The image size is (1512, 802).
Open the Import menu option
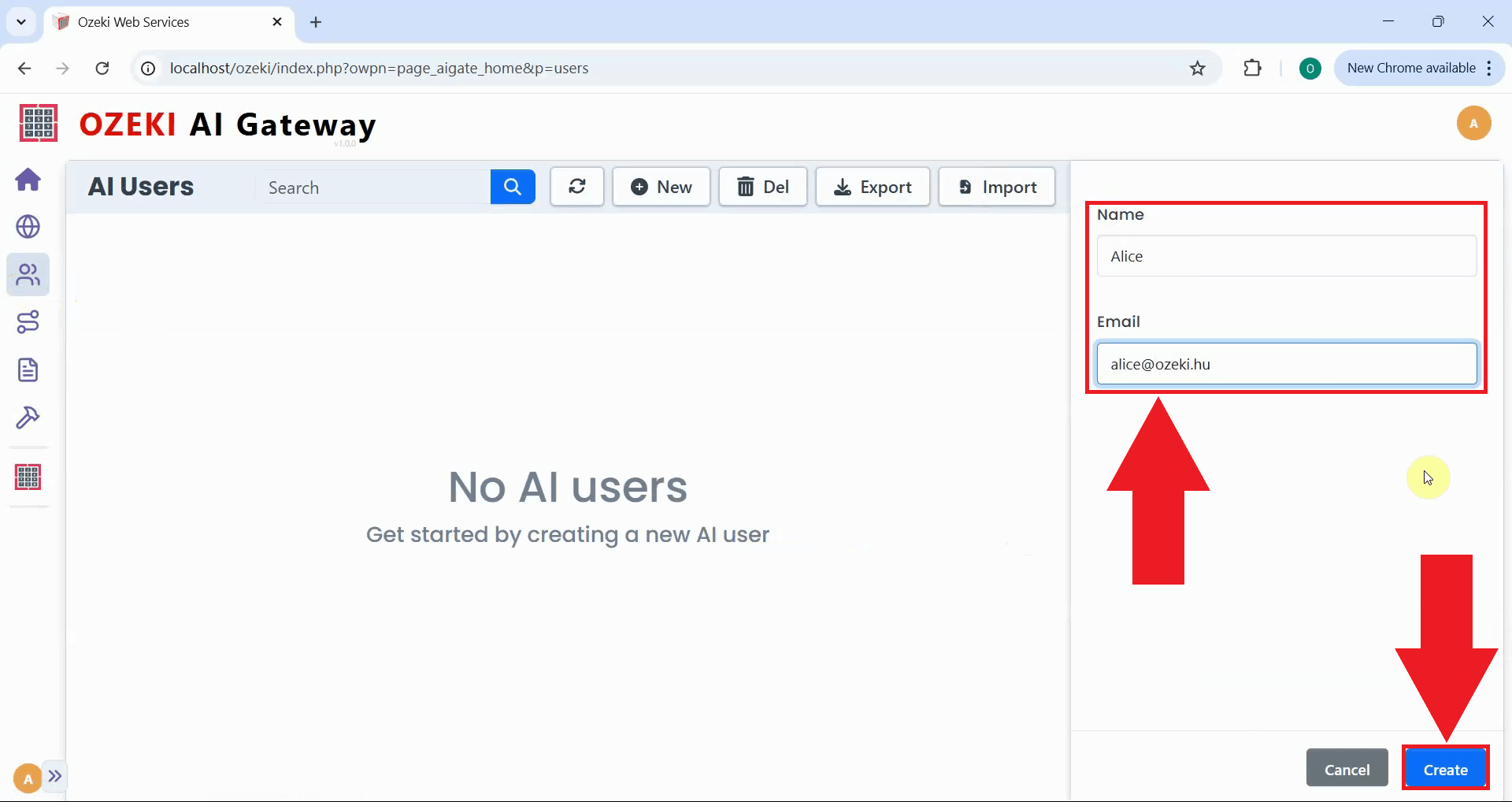997,187
